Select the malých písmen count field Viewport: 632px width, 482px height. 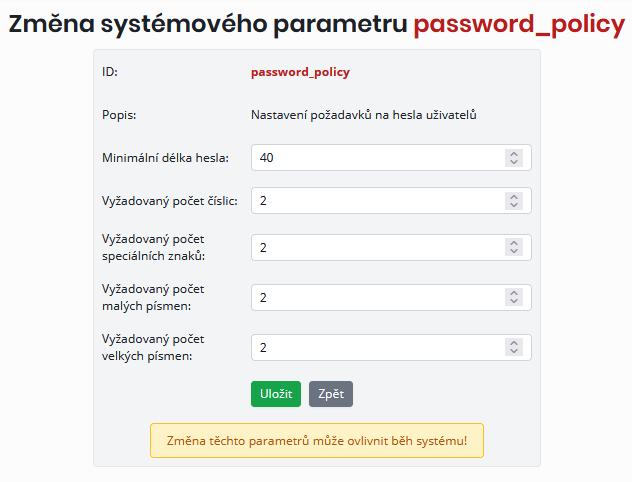click(x=375, y=298)
